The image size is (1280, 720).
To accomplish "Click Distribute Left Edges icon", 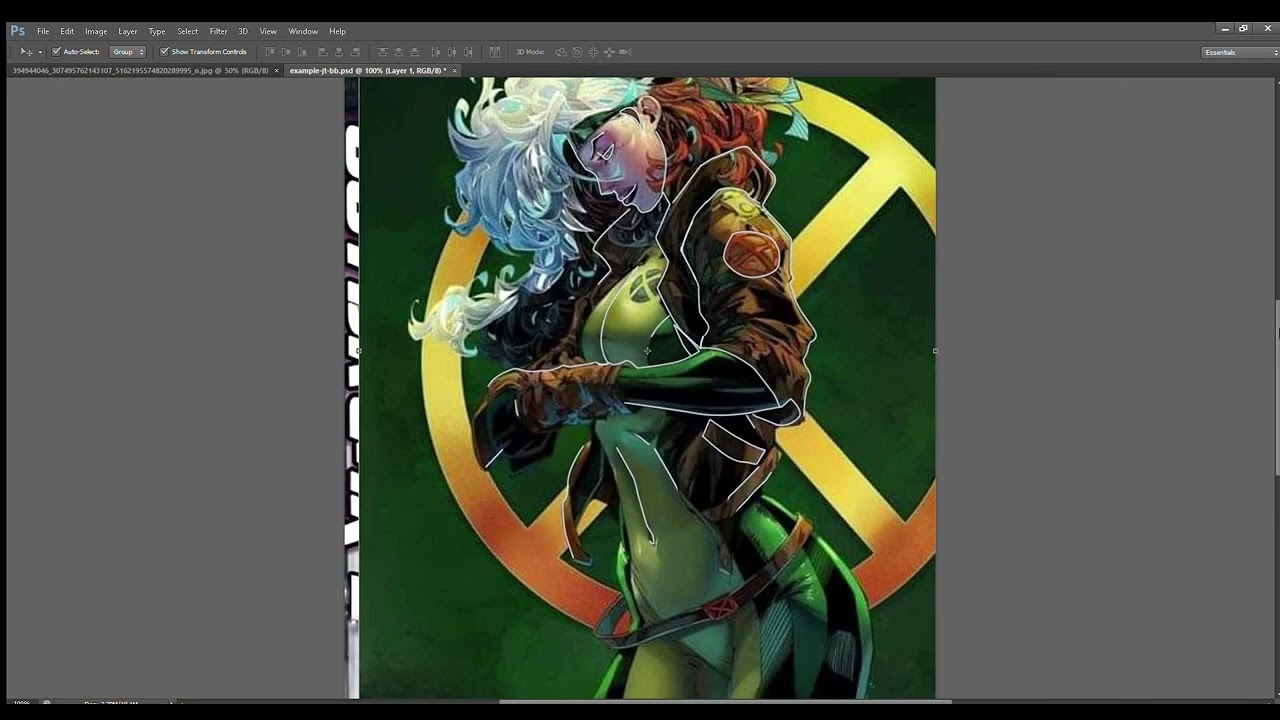I will (436, 51).
